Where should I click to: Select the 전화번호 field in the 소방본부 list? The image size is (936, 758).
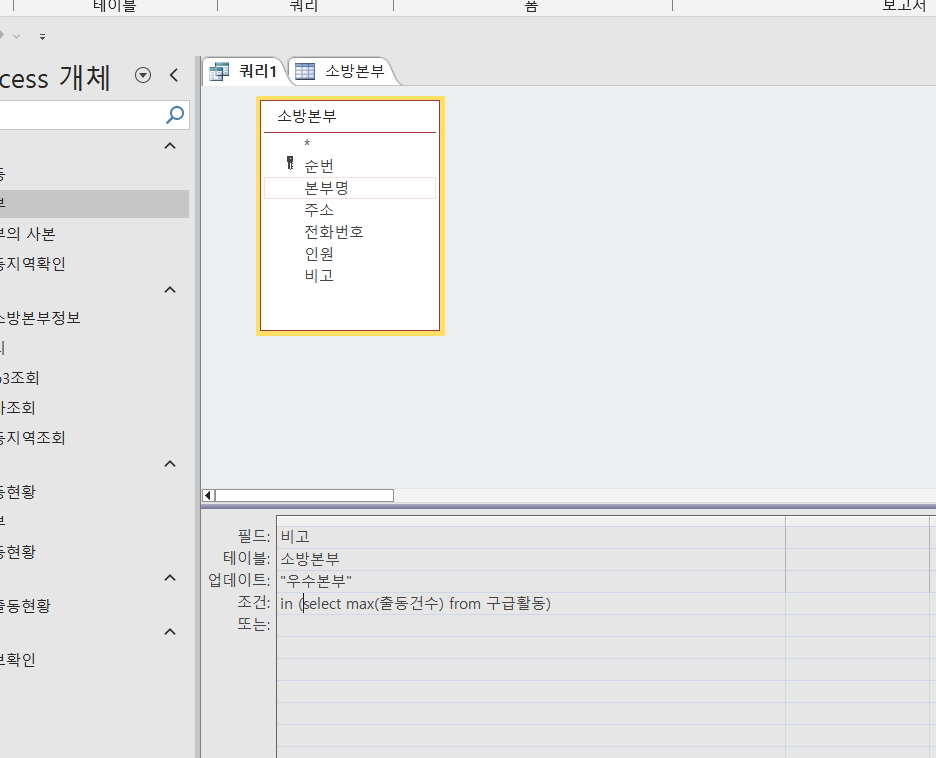(x=334, y=232)
